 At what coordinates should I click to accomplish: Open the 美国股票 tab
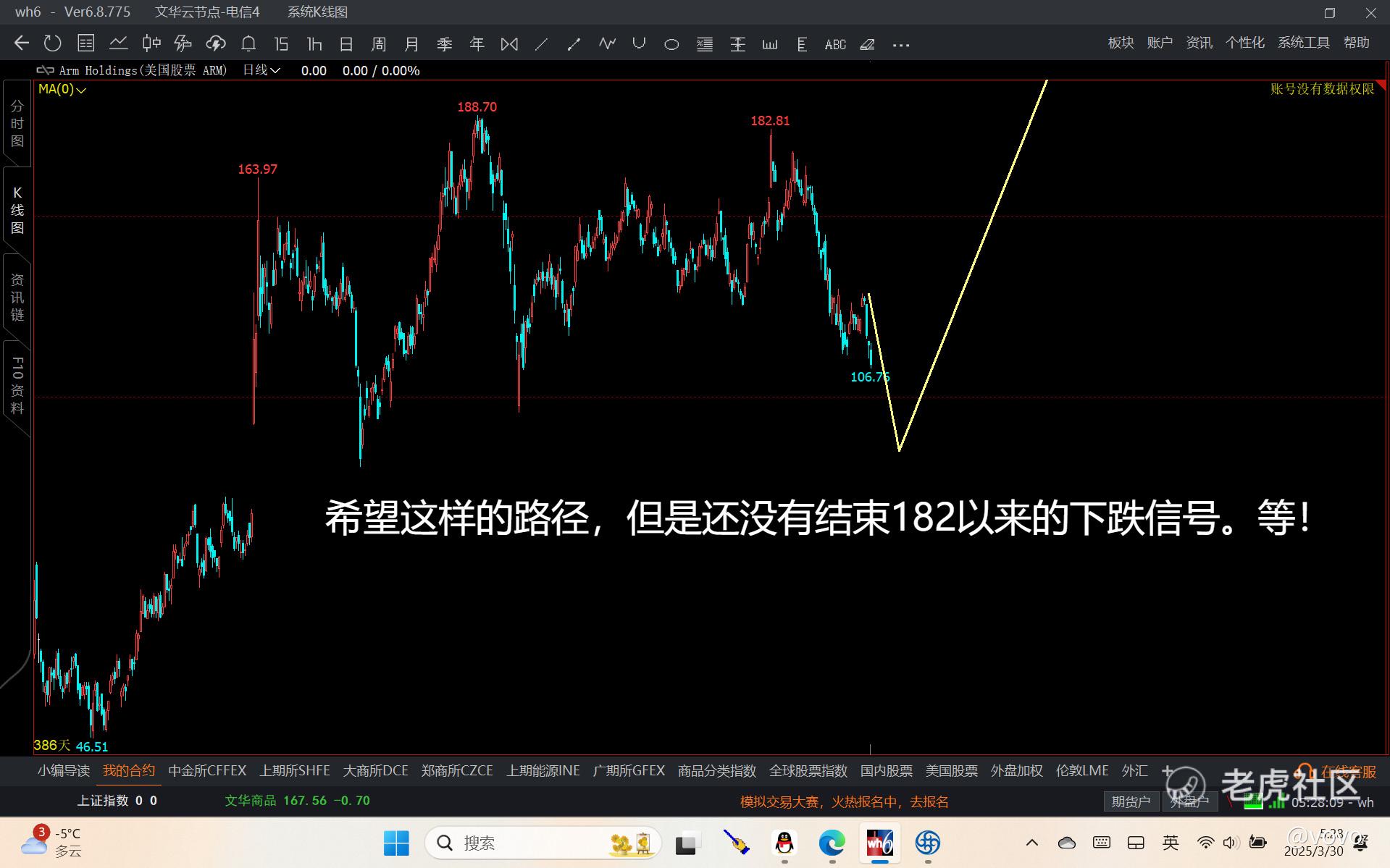click(x=952, y=771)
